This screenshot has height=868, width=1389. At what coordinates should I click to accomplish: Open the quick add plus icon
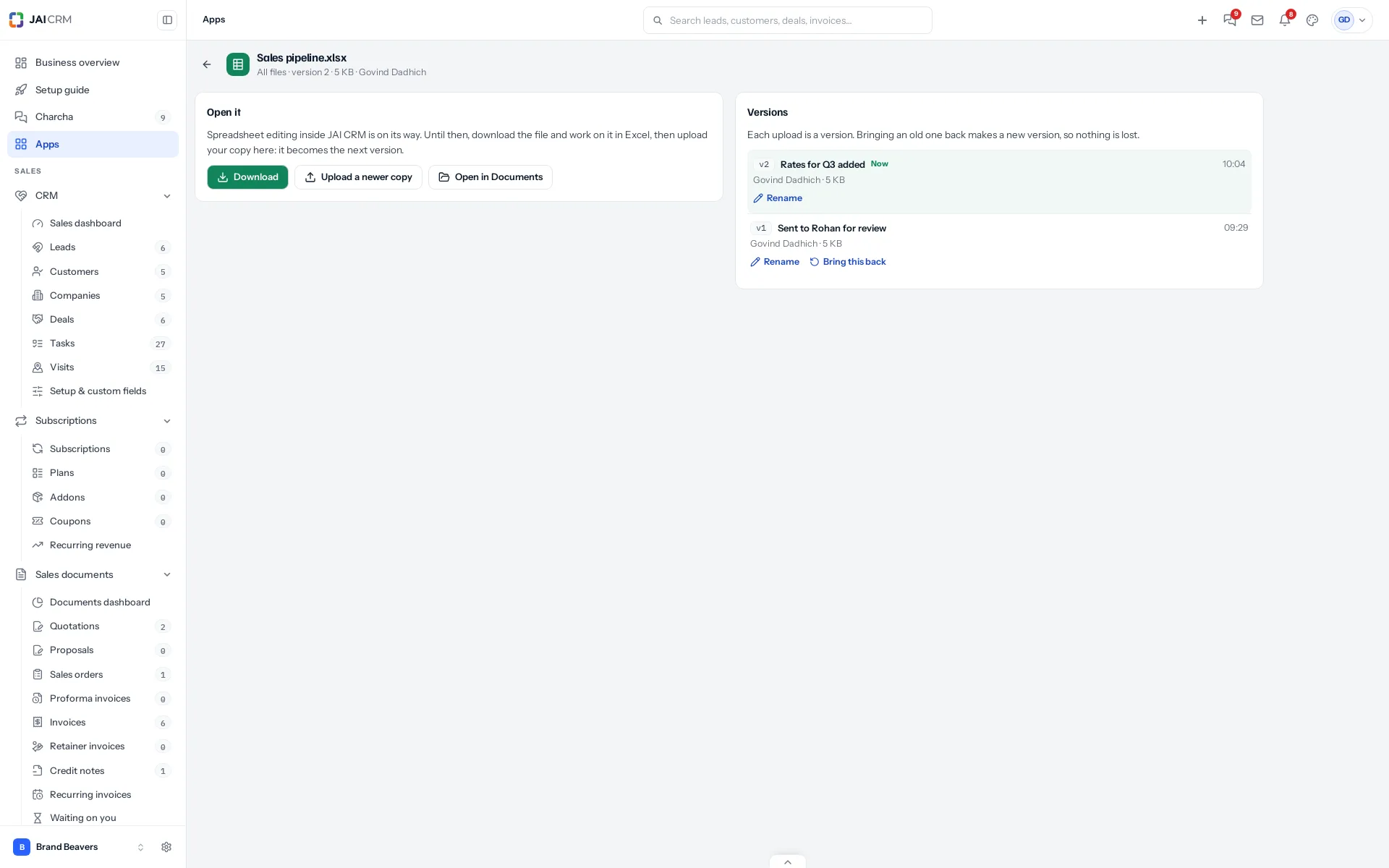coord(1202,20)
